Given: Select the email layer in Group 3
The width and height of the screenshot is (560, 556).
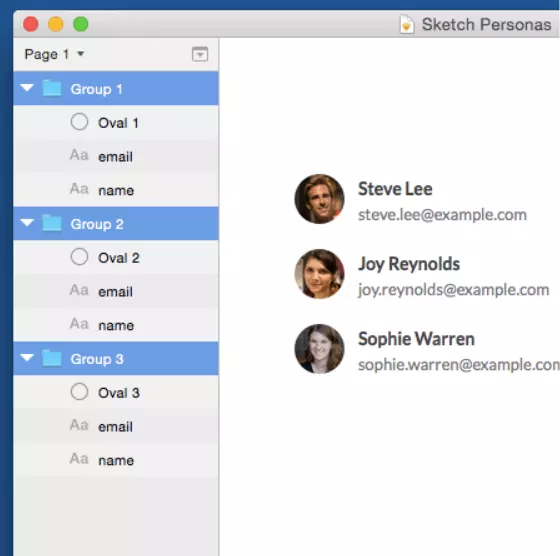Looking at the screenshot, I should point(116,426).
